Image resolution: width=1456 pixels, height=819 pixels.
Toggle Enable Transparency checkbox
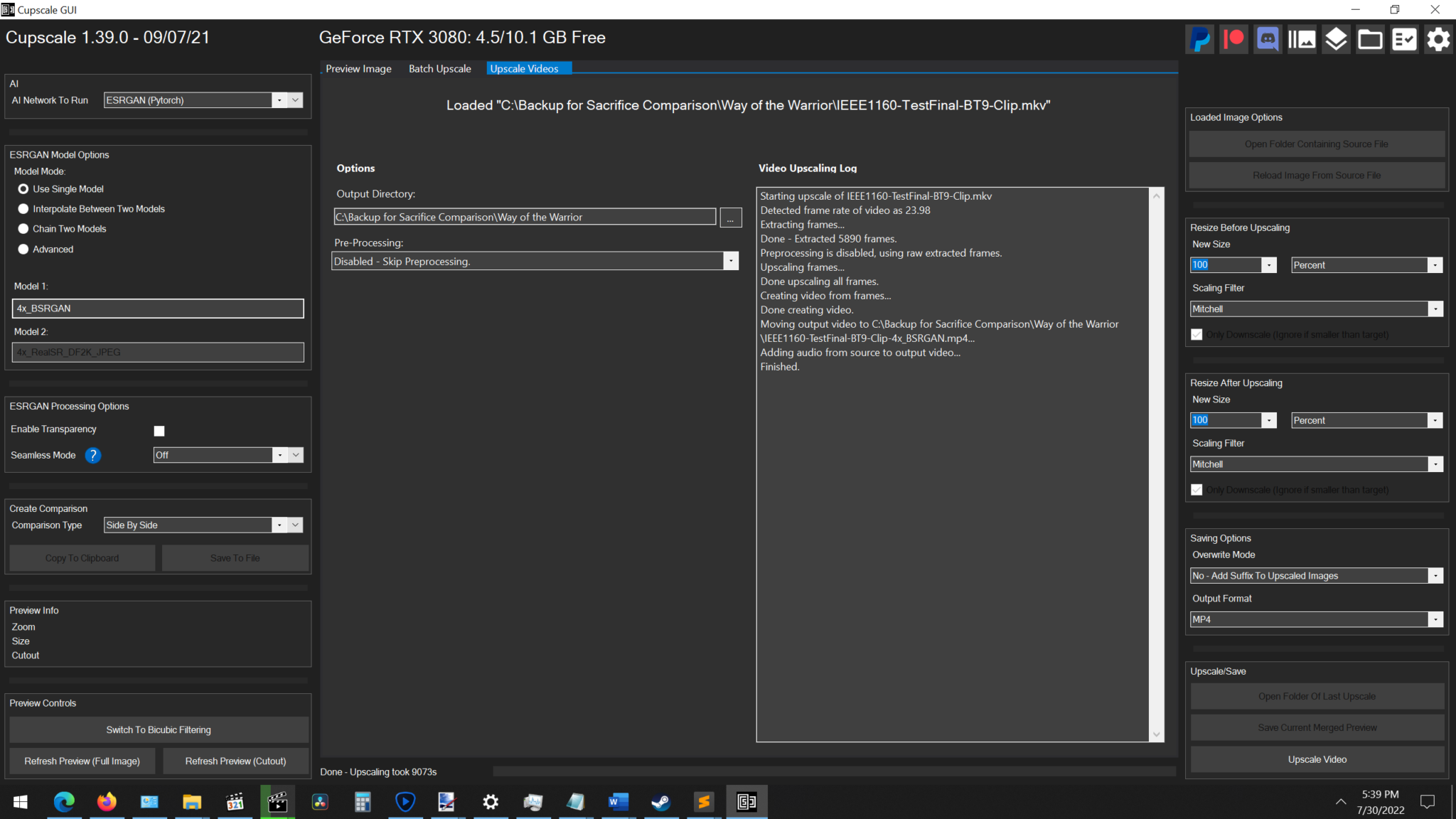(159, 431)
